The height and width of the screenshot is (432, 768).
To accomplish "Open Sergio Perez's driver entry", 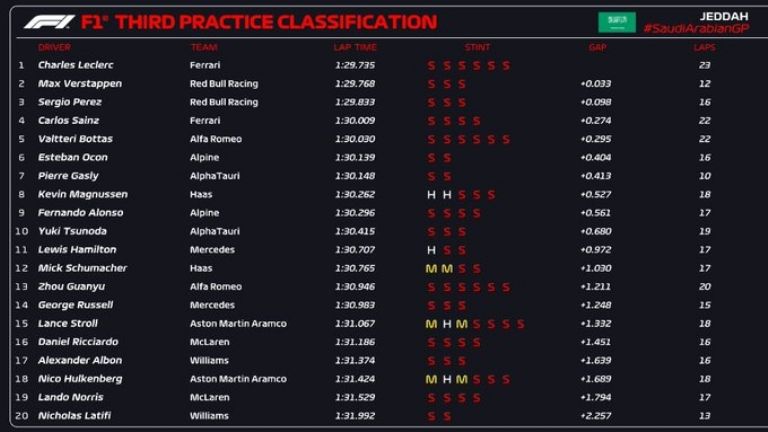I will click(x=70, y=102).
